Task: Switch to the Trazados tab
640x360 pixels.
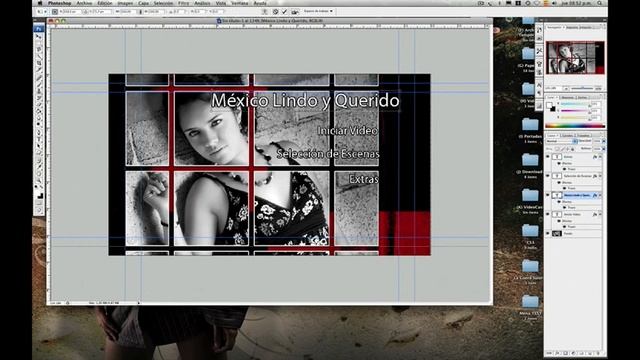Action: [x=583, y=136]
